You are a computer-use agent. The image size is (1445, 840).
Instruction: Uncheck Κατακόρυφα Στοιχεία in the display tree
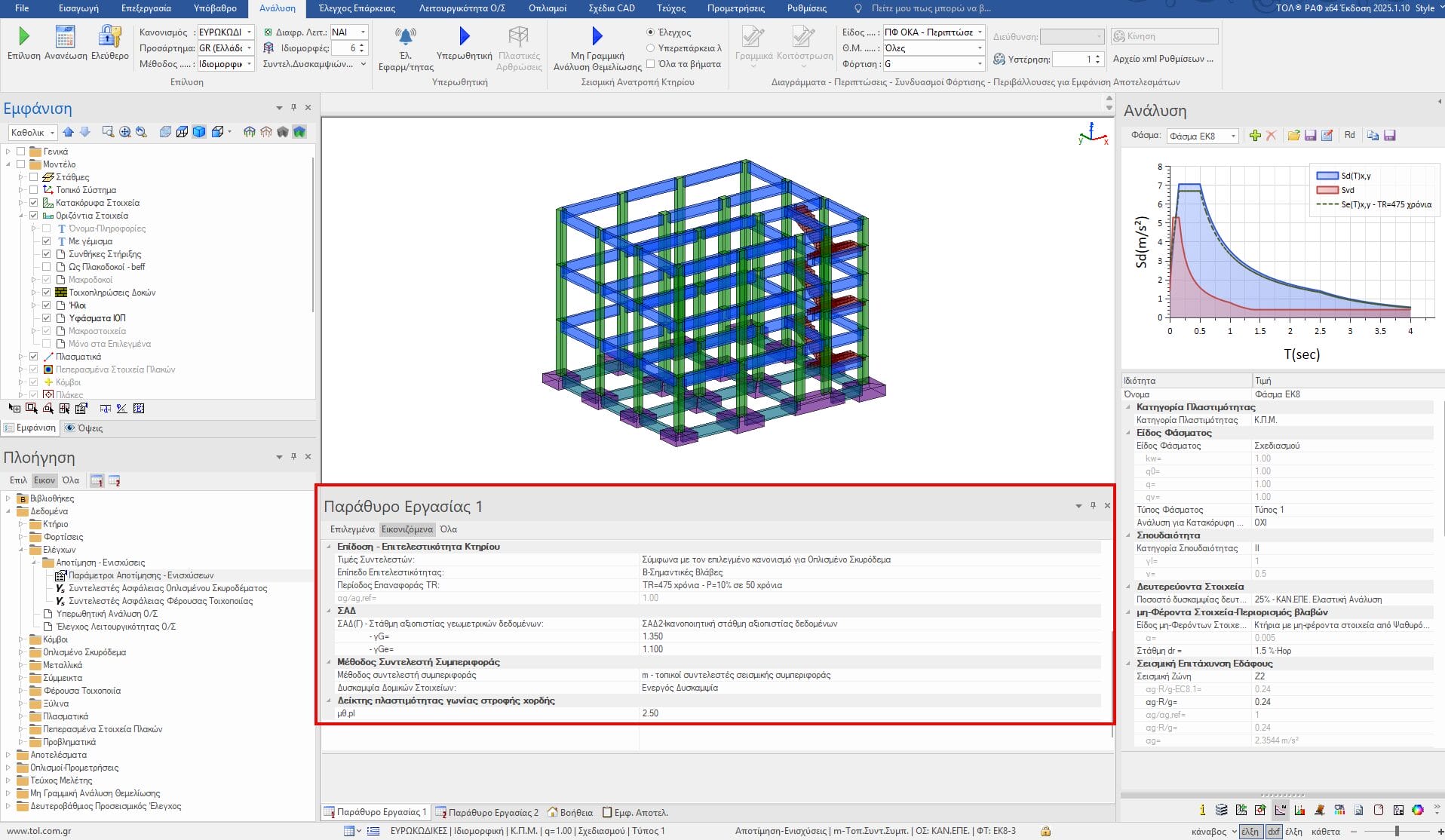click(x=34, y=203)
